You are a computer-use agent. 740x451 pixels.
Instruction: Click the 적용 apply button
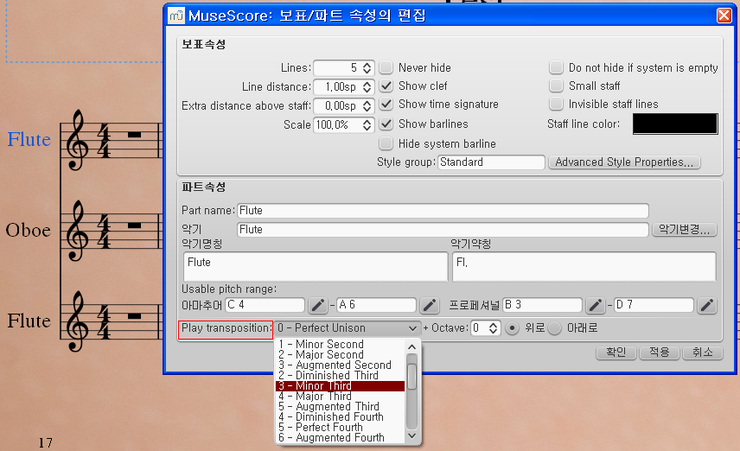pos(659,352)
